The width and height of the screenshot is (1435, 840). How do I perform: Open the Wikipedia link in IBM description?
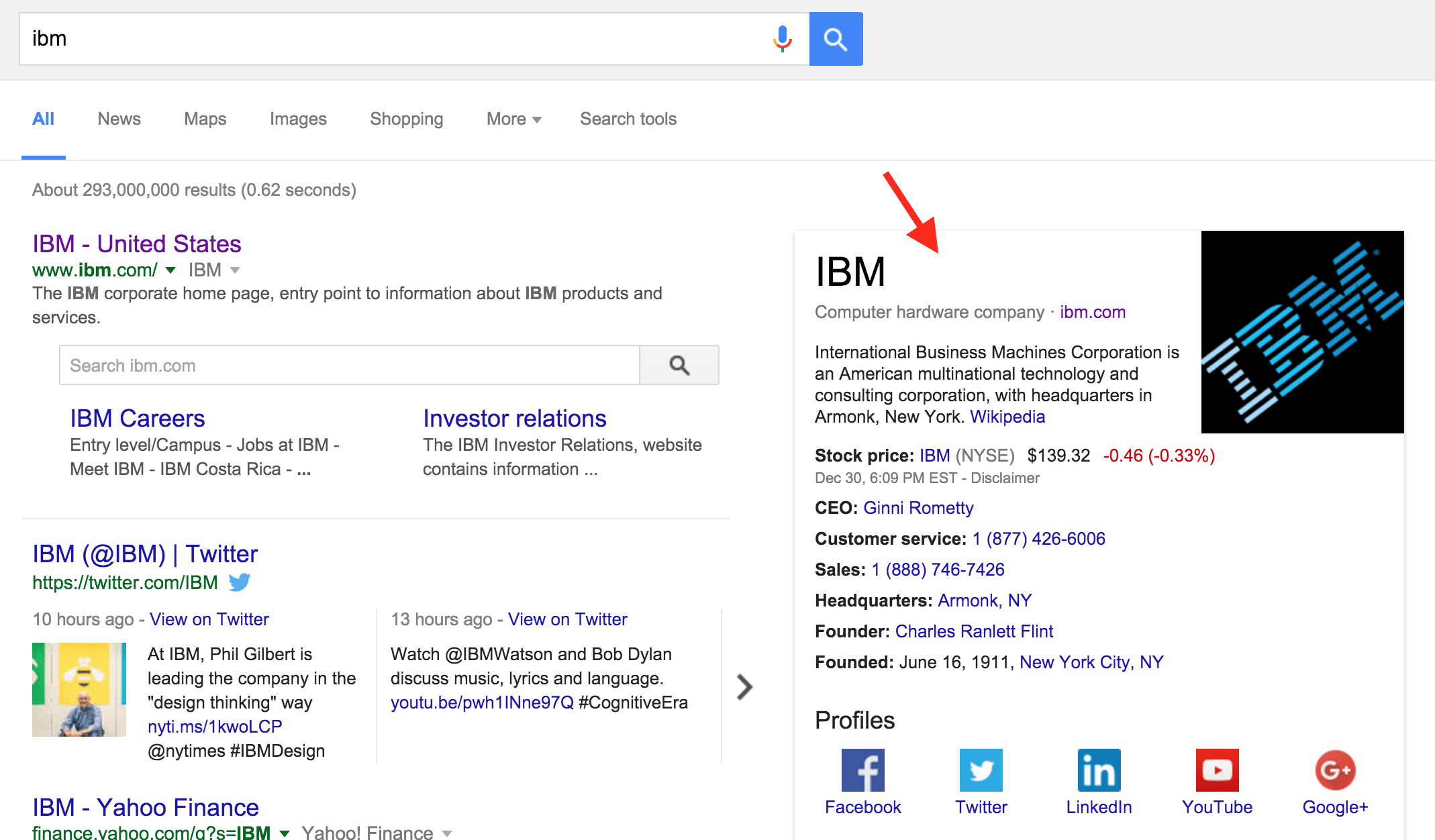pyautogui.click(x=1007, y=417)
